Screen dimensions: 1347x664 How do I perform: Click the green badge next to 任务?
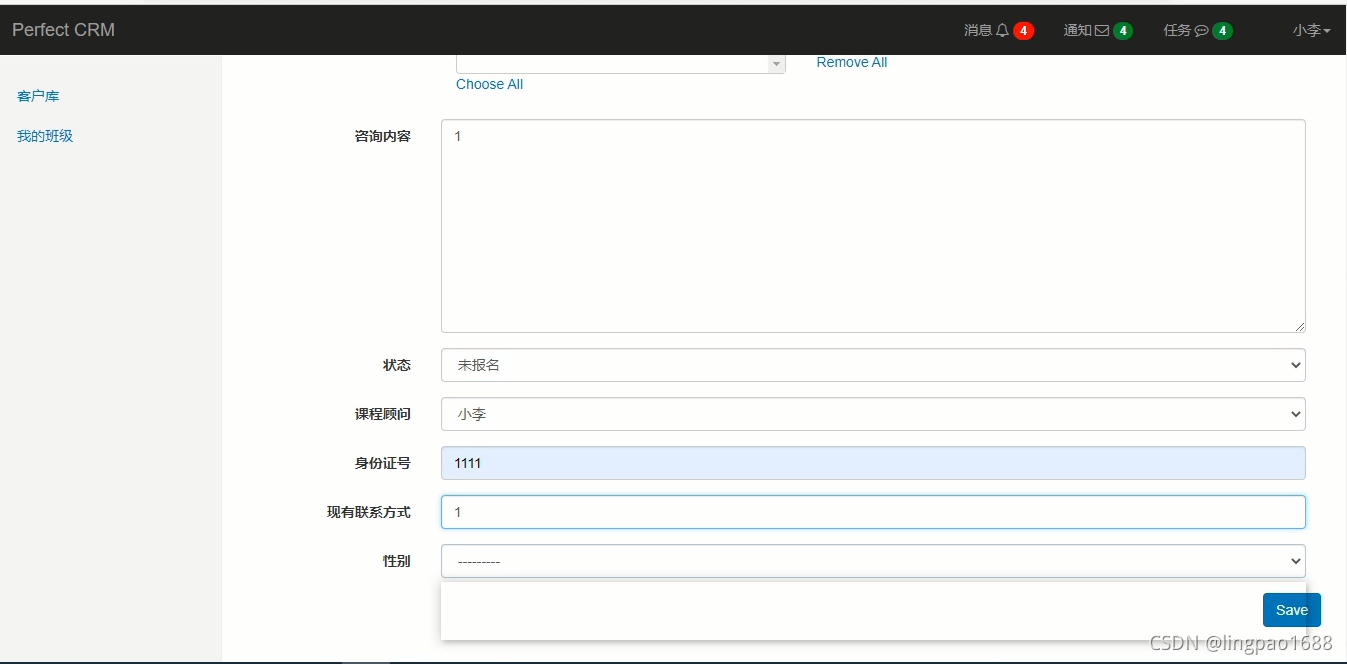(1221, 30)
